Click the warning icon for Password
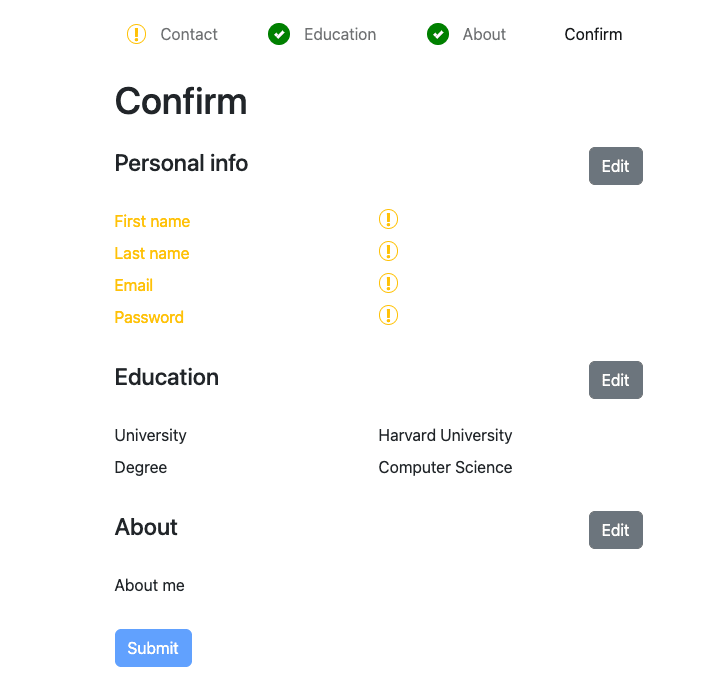Screen dimensions: 727x700 pos(389,315)
